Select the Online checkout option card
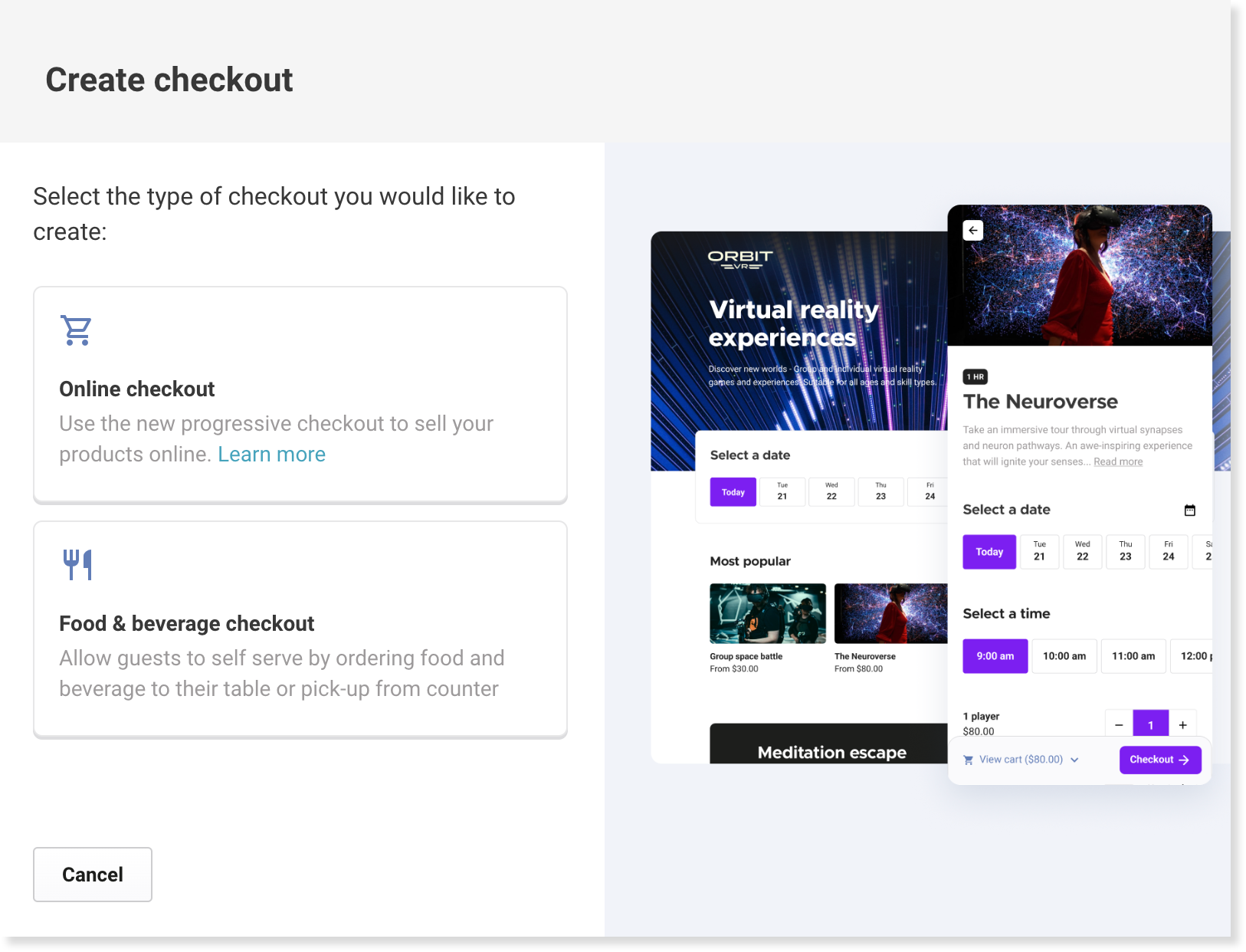Viewport: 1246px width, 952px height. (300, 395)
